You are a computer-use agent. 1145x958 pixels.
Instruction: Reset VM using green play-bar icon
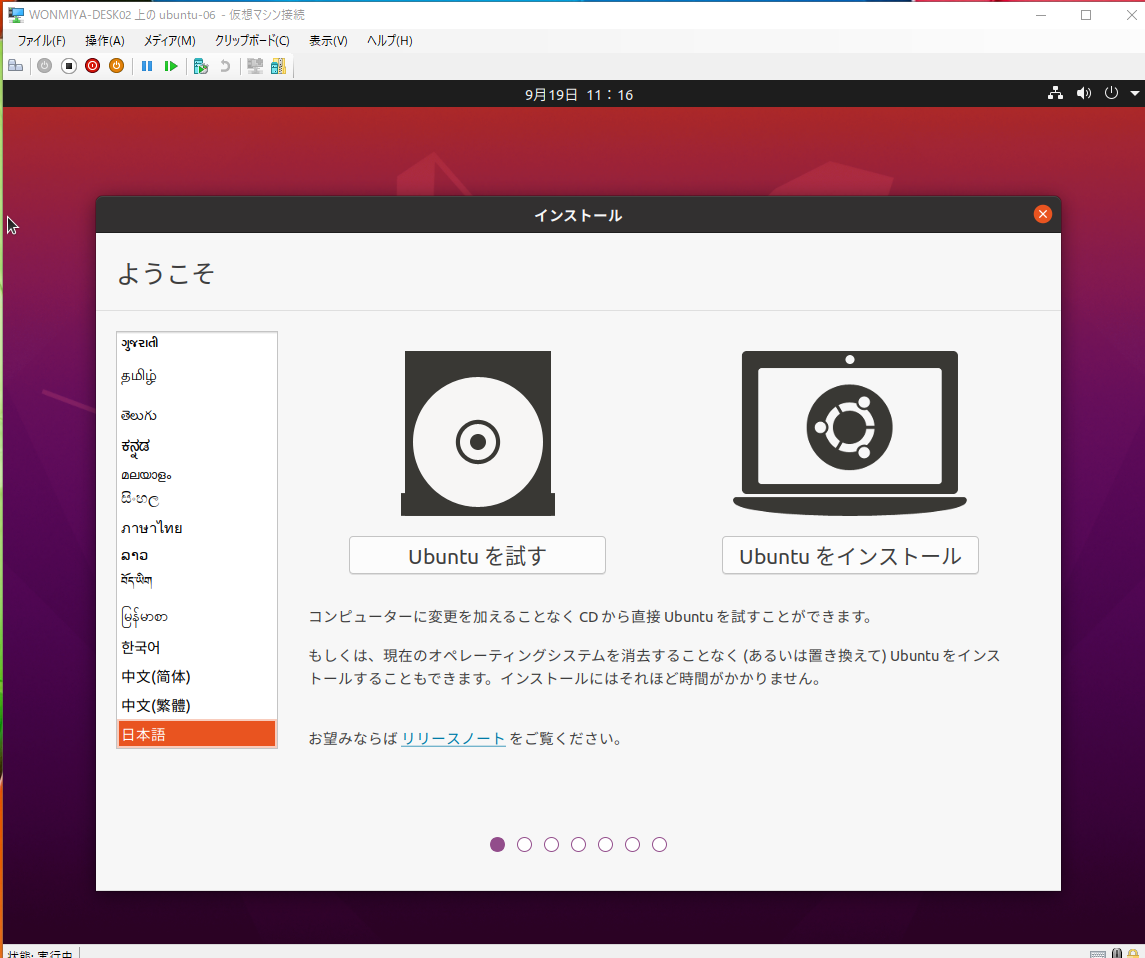click(x=171, y=66)
